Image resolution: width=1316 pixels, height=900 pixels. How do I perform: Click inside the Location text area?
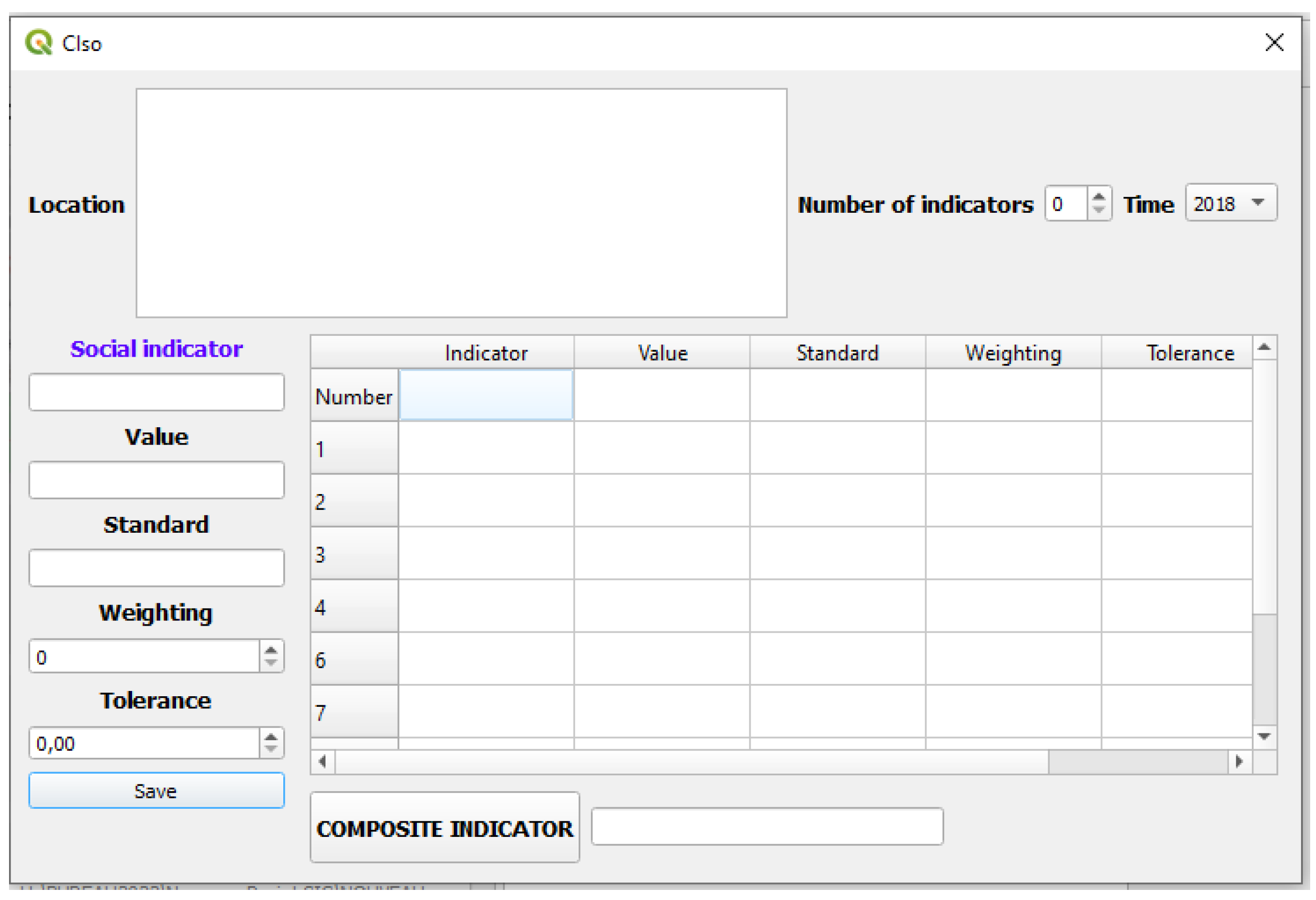pos(461,203)
